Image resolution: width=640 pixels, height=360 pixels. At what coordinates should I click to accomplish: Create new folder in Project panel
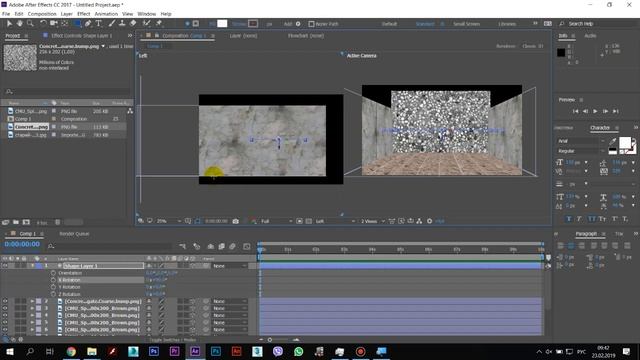point(16,222)
